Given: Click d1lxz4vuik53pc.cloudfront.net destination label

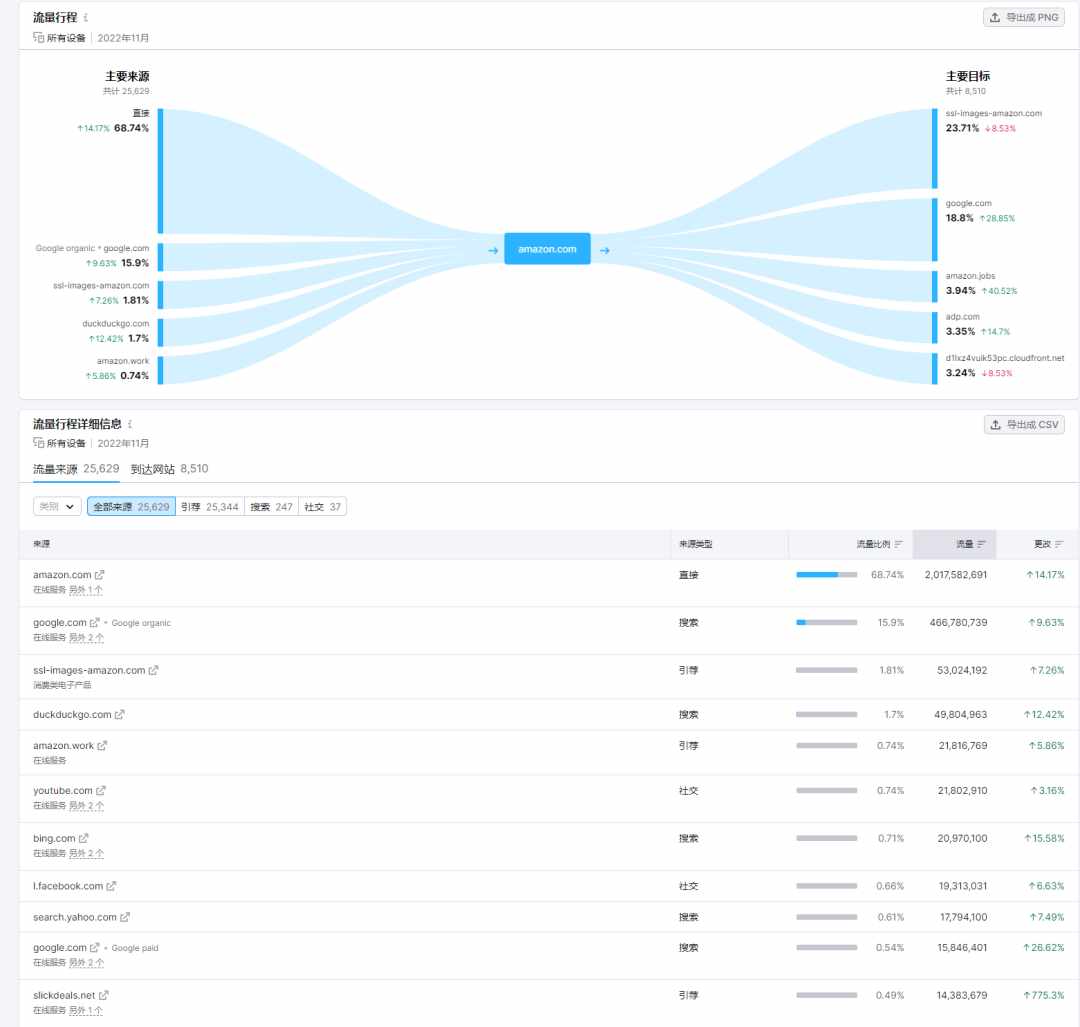Looking at the screenshot, I should 1004,357.
